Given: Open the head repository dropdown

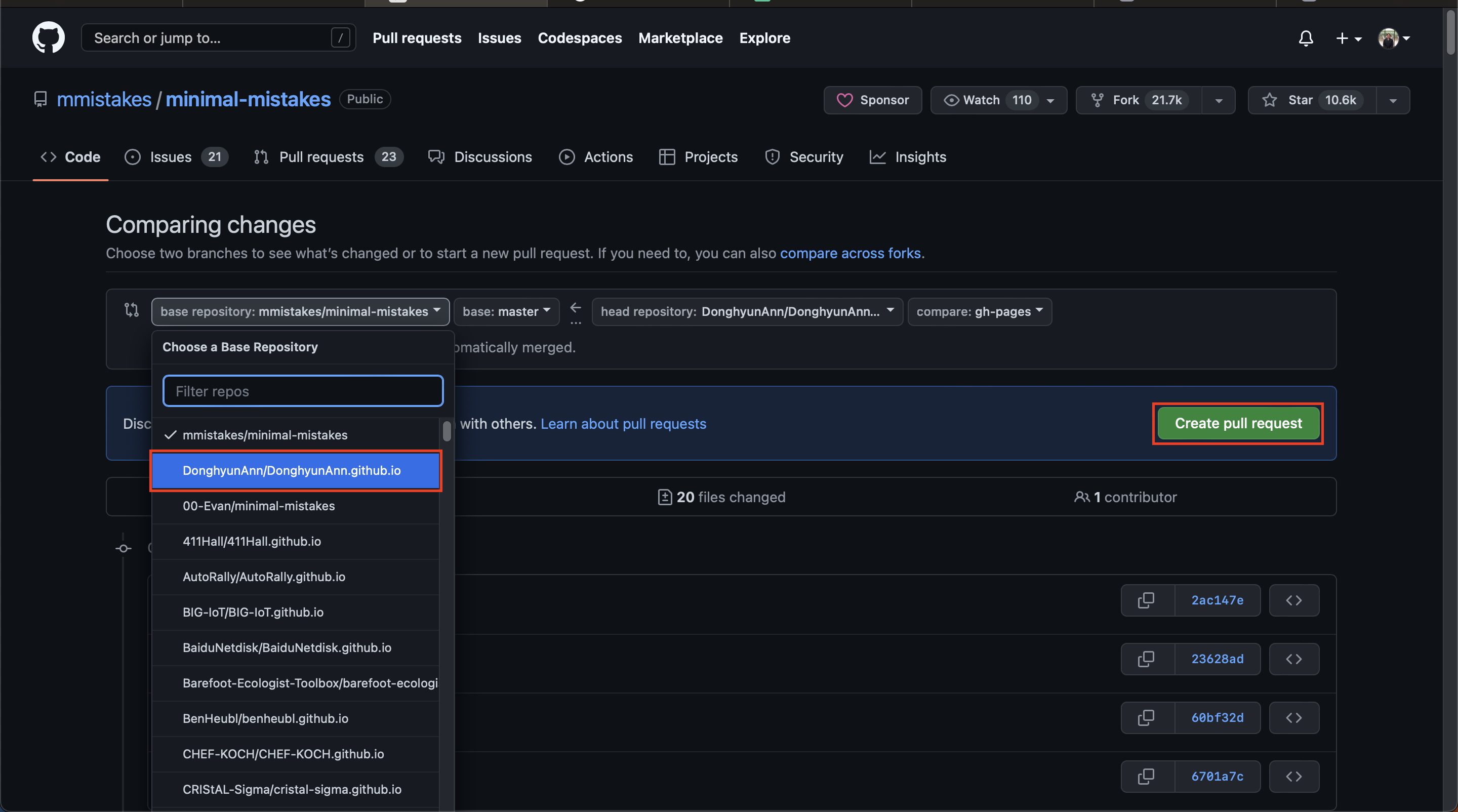Looking at the screenshot, I should pyautogui.click(x=747, y=311).
